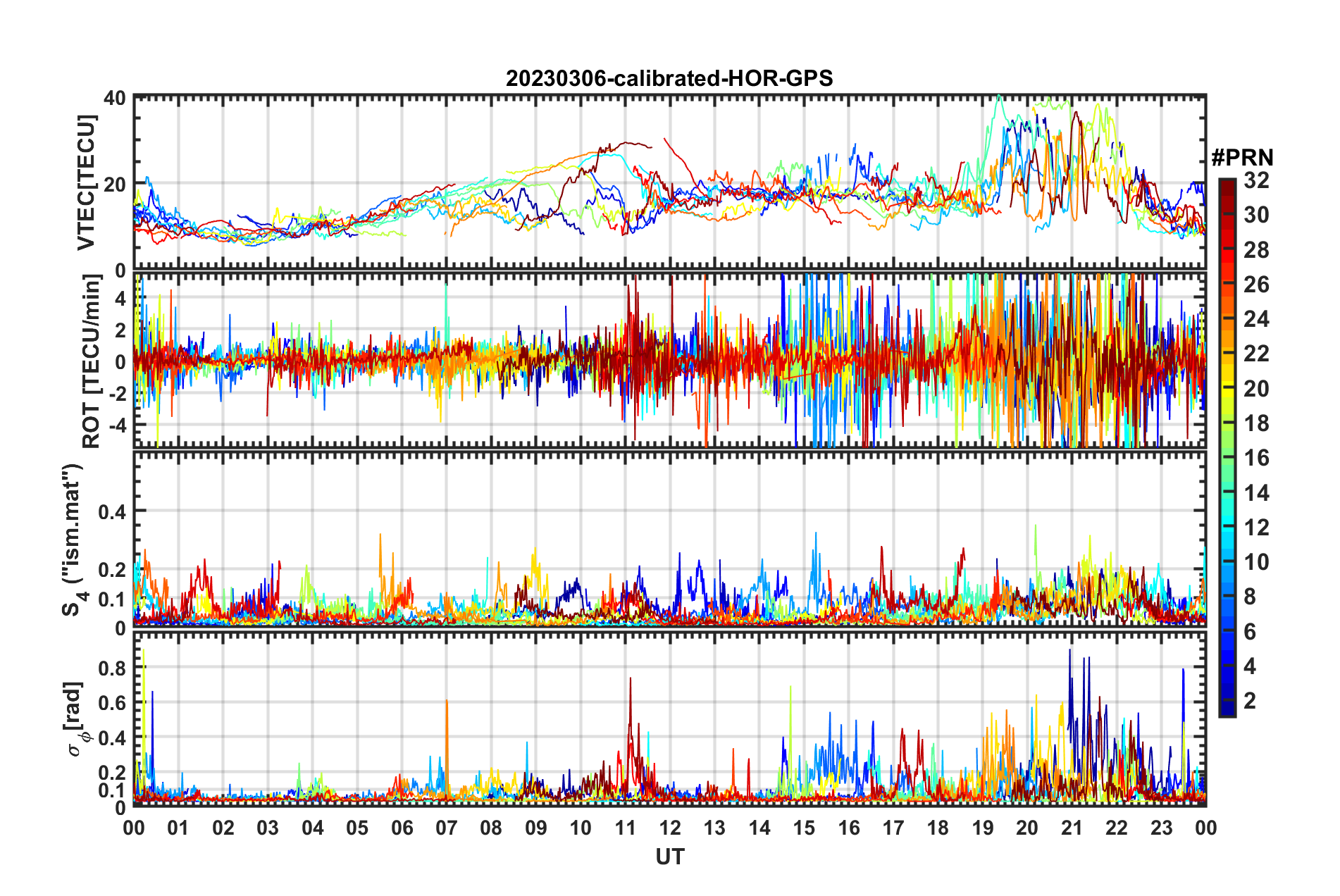The image size is (1340, 896).
Task: Select UT axis tick label 21
Action: click(x=1072, y=828)
